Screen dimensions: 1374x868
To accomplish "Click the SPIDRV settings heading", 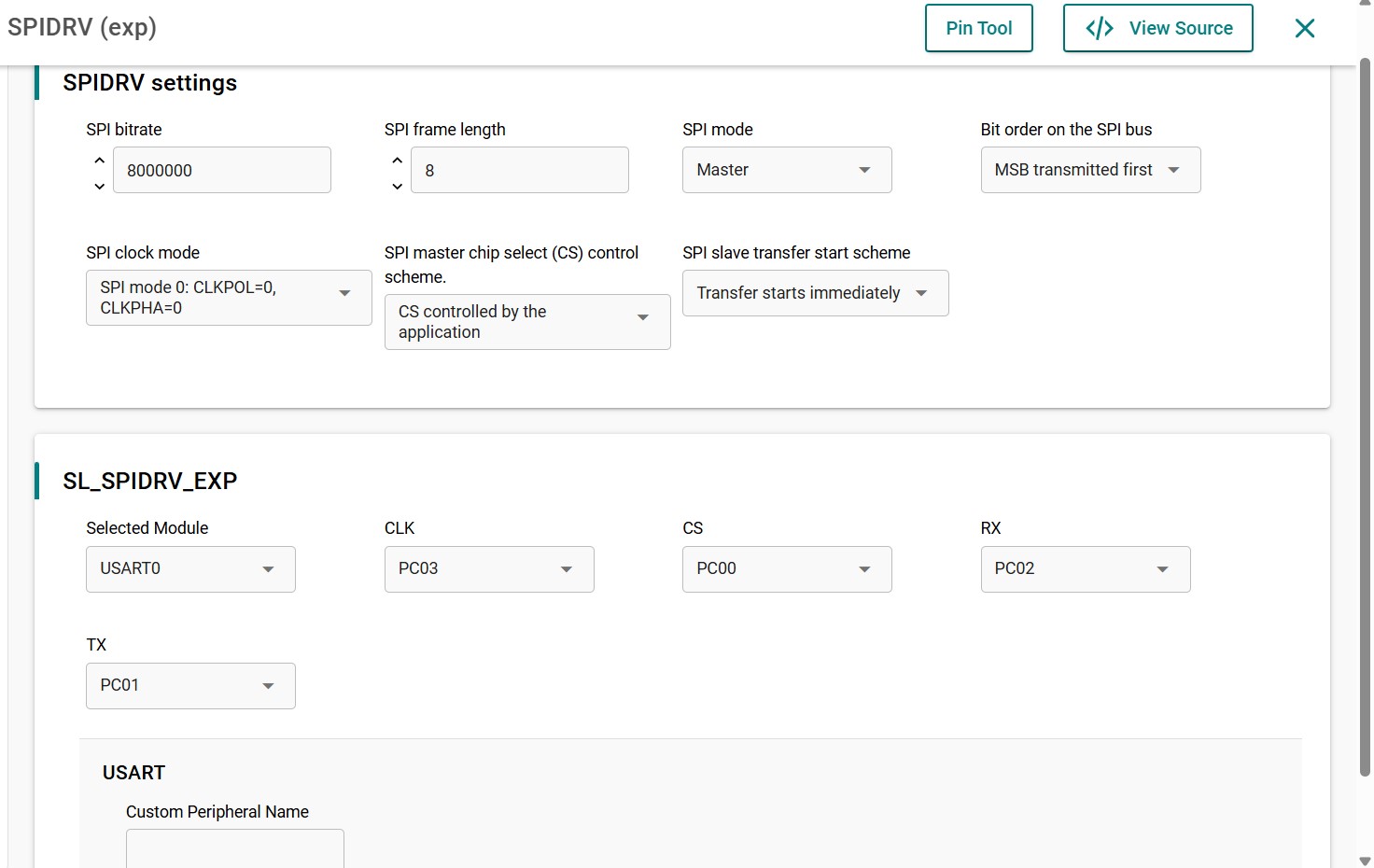I will (x=150, y=83).
